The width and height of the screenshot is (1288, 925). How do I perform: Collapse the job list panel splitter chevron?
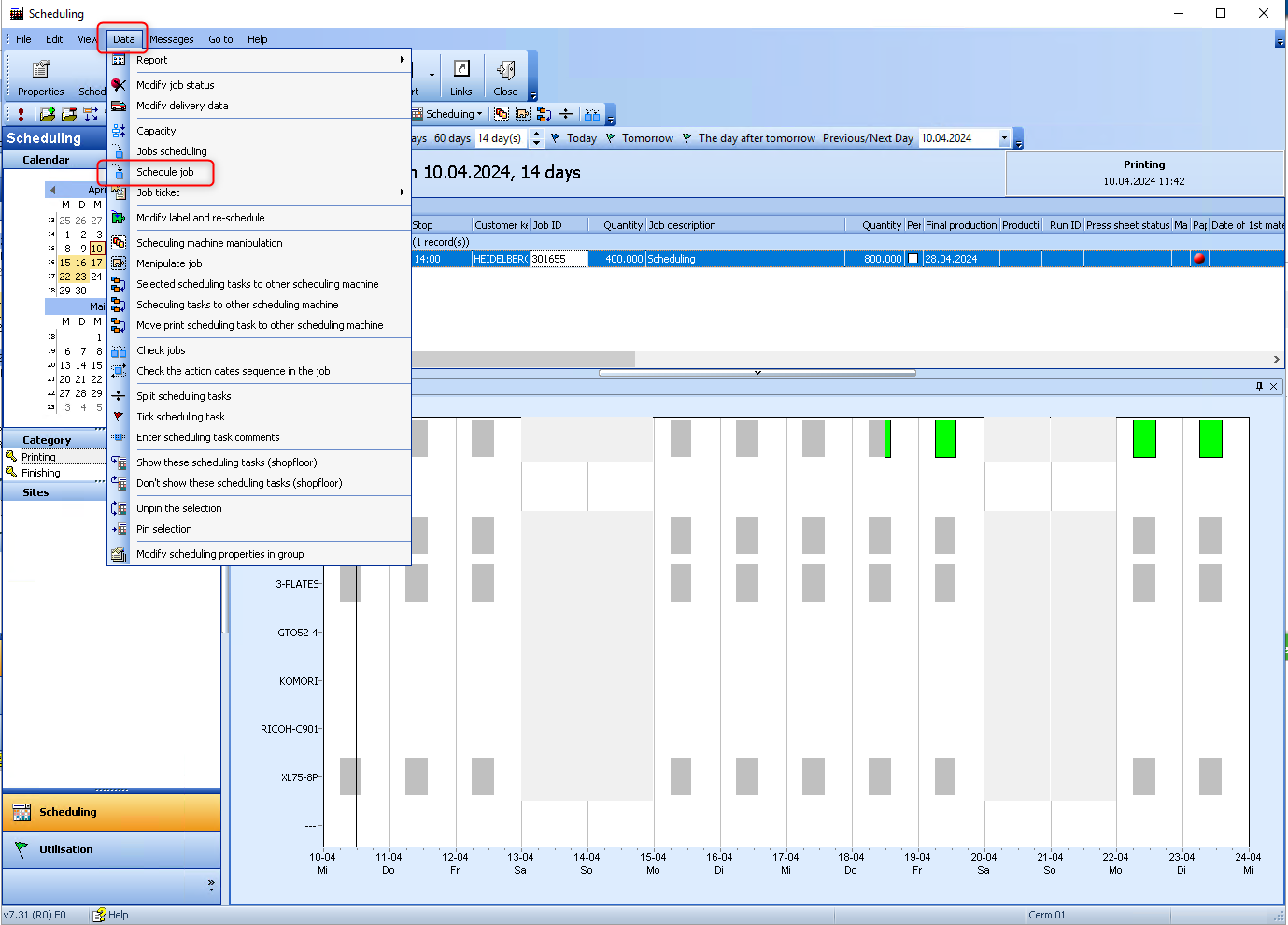pyautogui.click(x=757, y=372)
